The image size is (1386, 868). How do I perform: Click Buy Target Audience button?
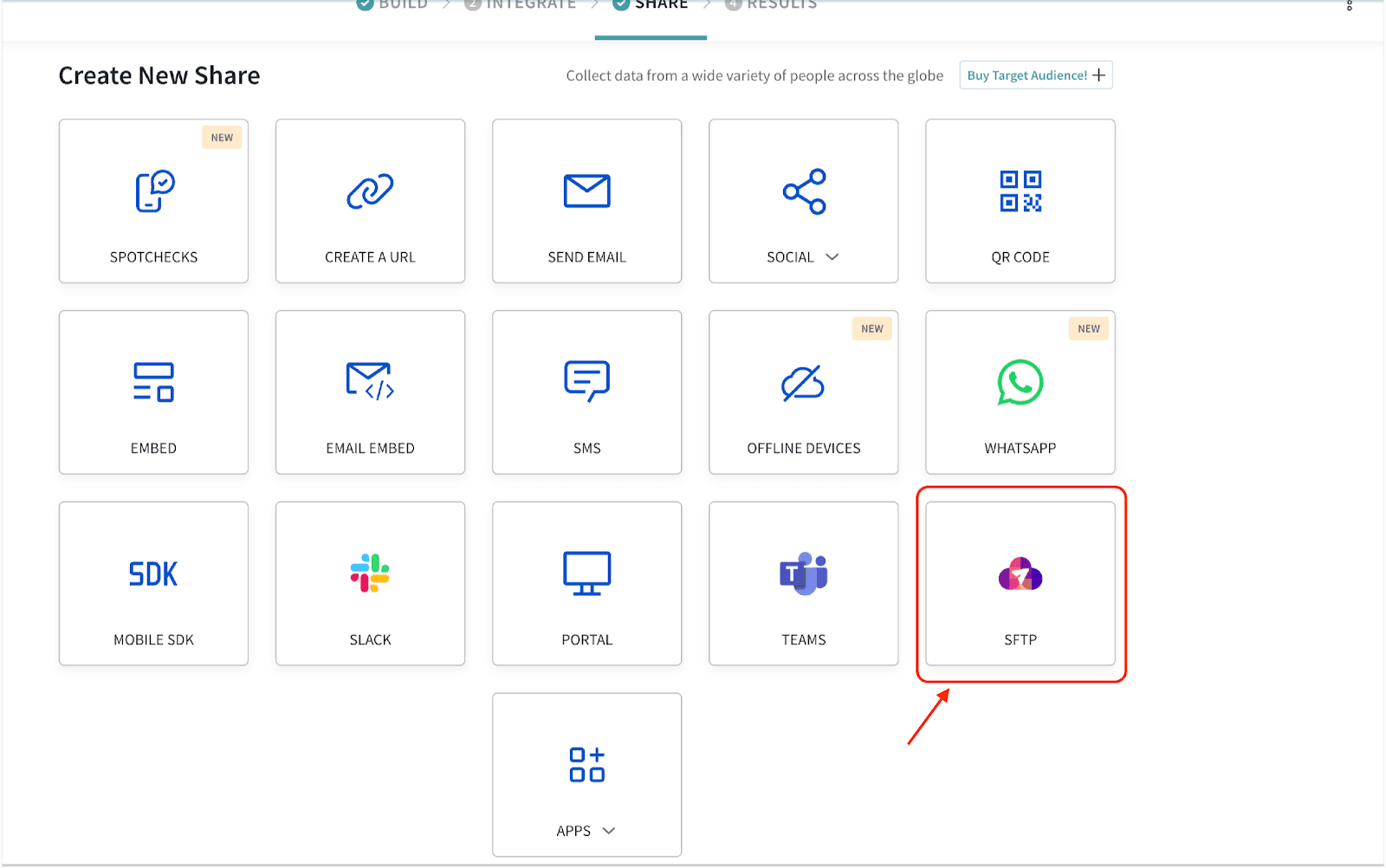pos(1035,75)
